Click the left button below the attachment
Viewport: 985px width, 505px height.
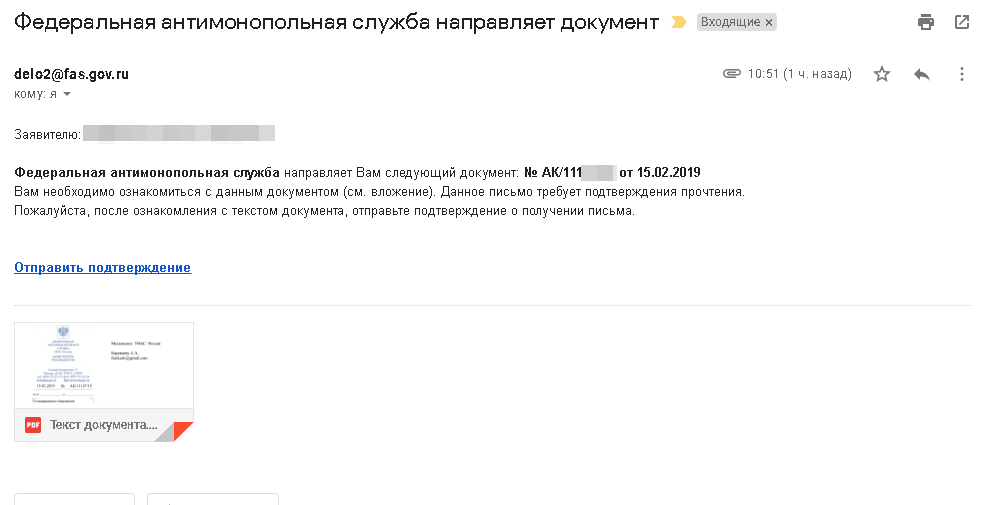tap(74, 499)
